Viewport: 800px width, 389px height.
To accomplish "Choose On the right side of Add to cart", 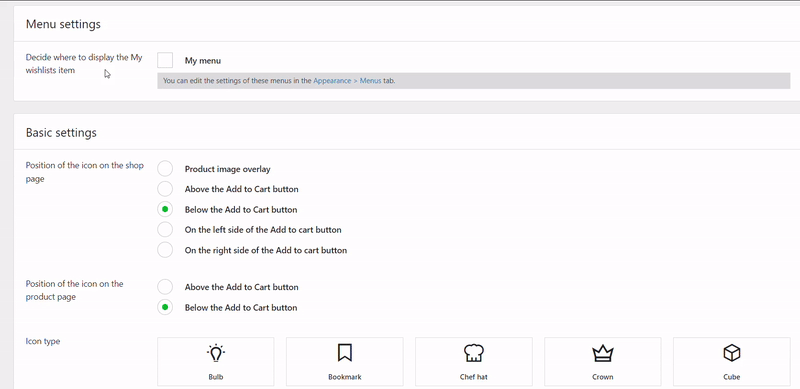I will (165, 250).
